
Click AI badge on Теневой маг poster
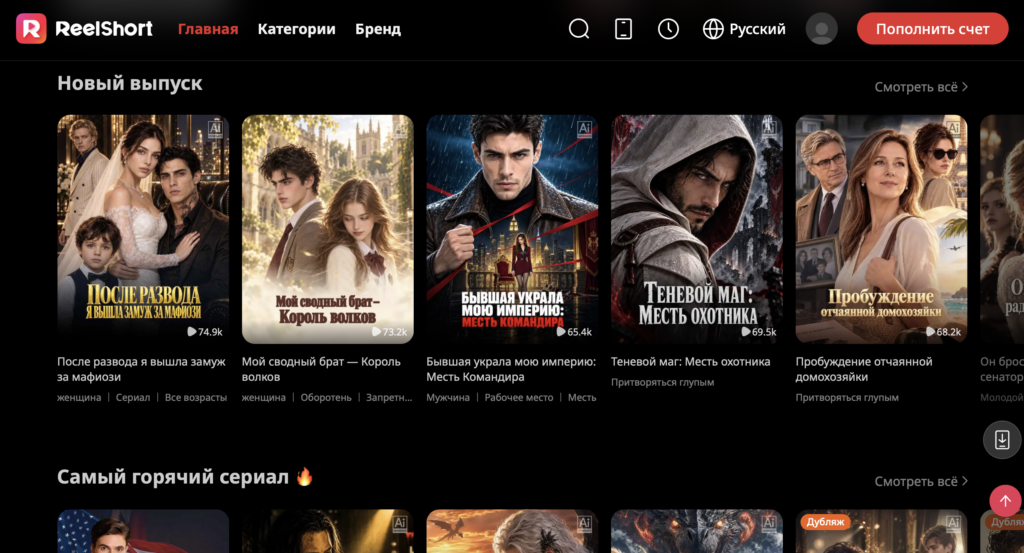click(x=769, y=129)
